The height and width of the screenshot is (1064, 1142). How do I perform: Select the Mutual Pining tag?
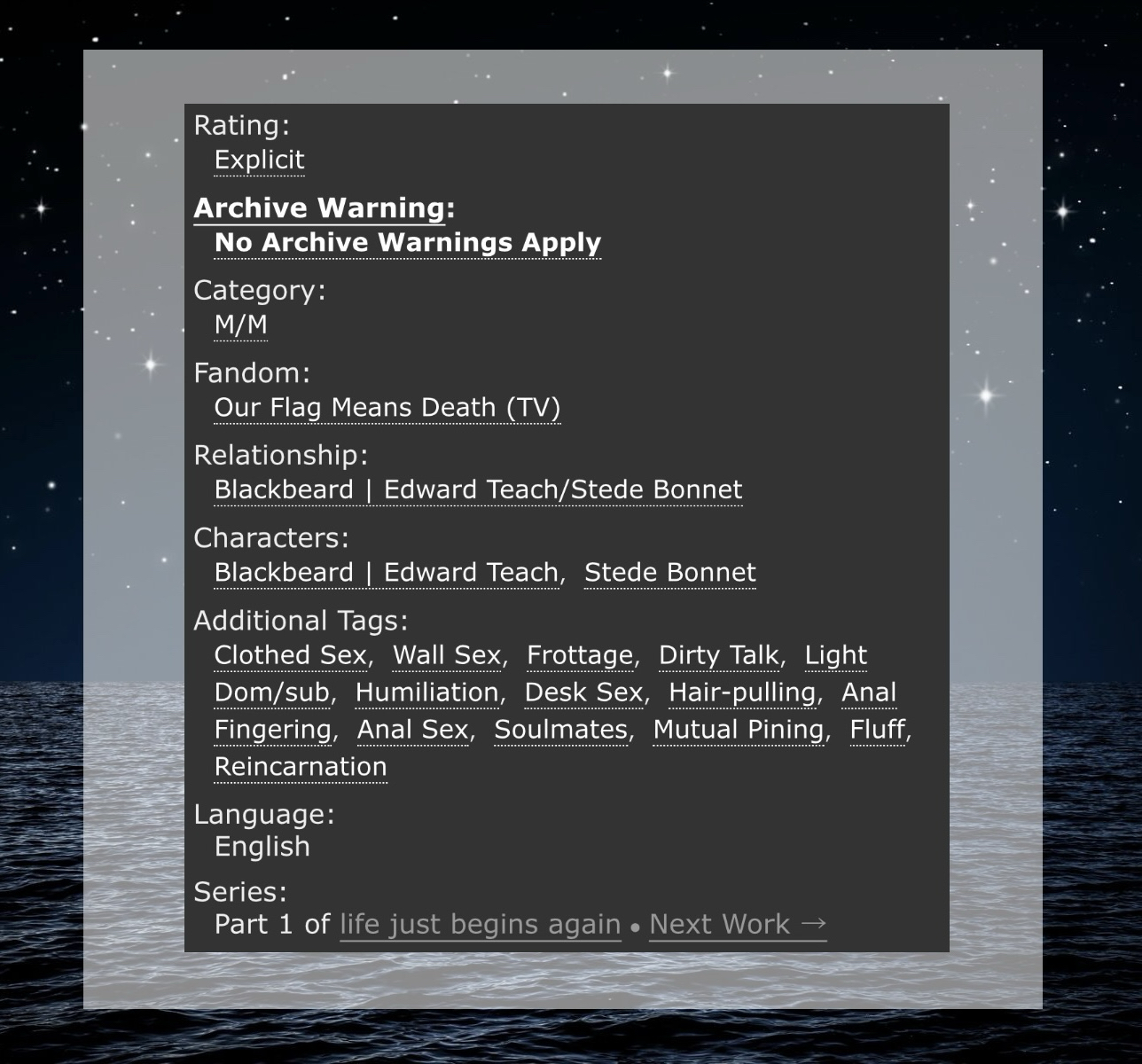click(738, 730)
